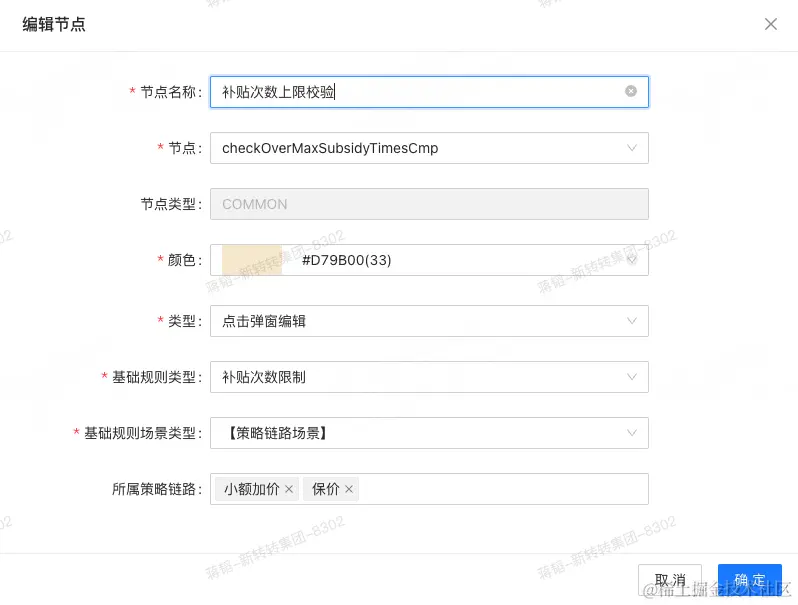Expand the 节点 dropdown arrow
Image resolution: width=798 pixels, height=605 pixels.
[632, 148]
